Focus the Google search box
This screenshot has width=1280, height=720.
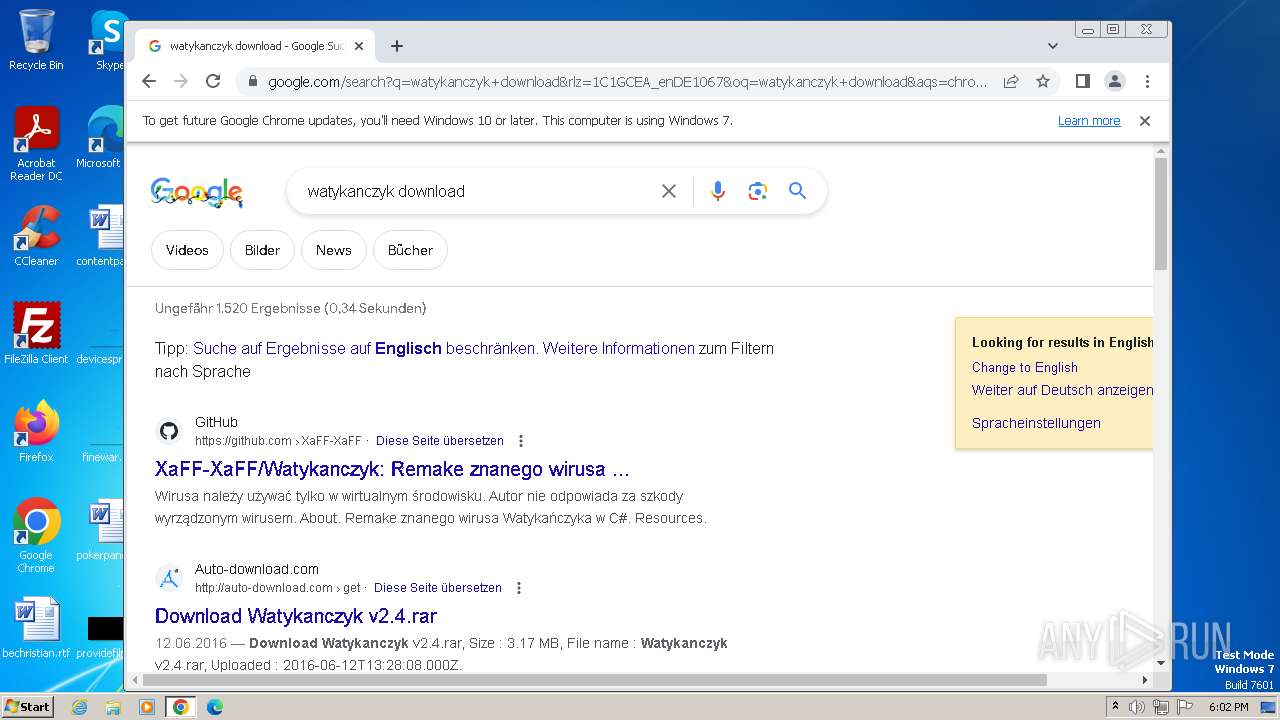pyautogui.click(x=476, y=191)
